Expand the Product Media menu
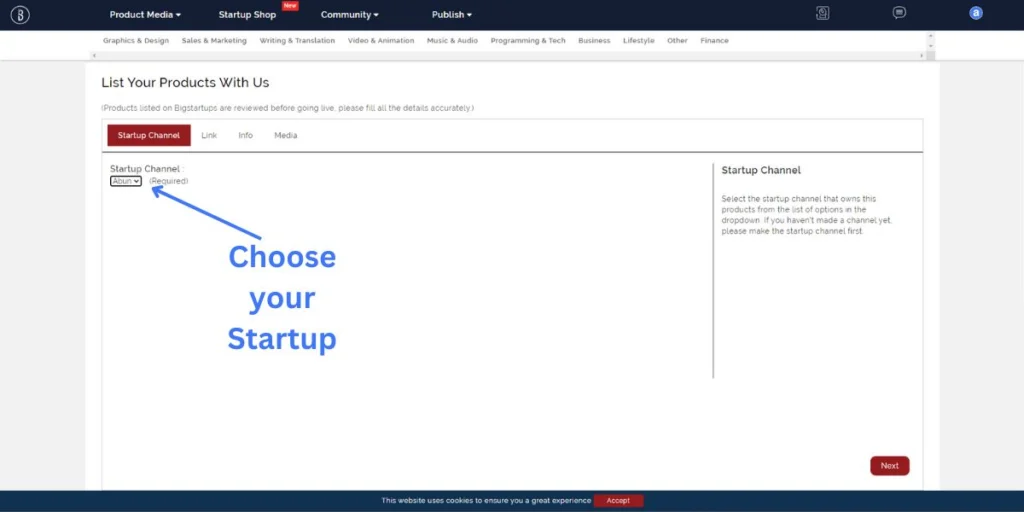Screen dimensions: 1024x512 click(x=145, y=14)
